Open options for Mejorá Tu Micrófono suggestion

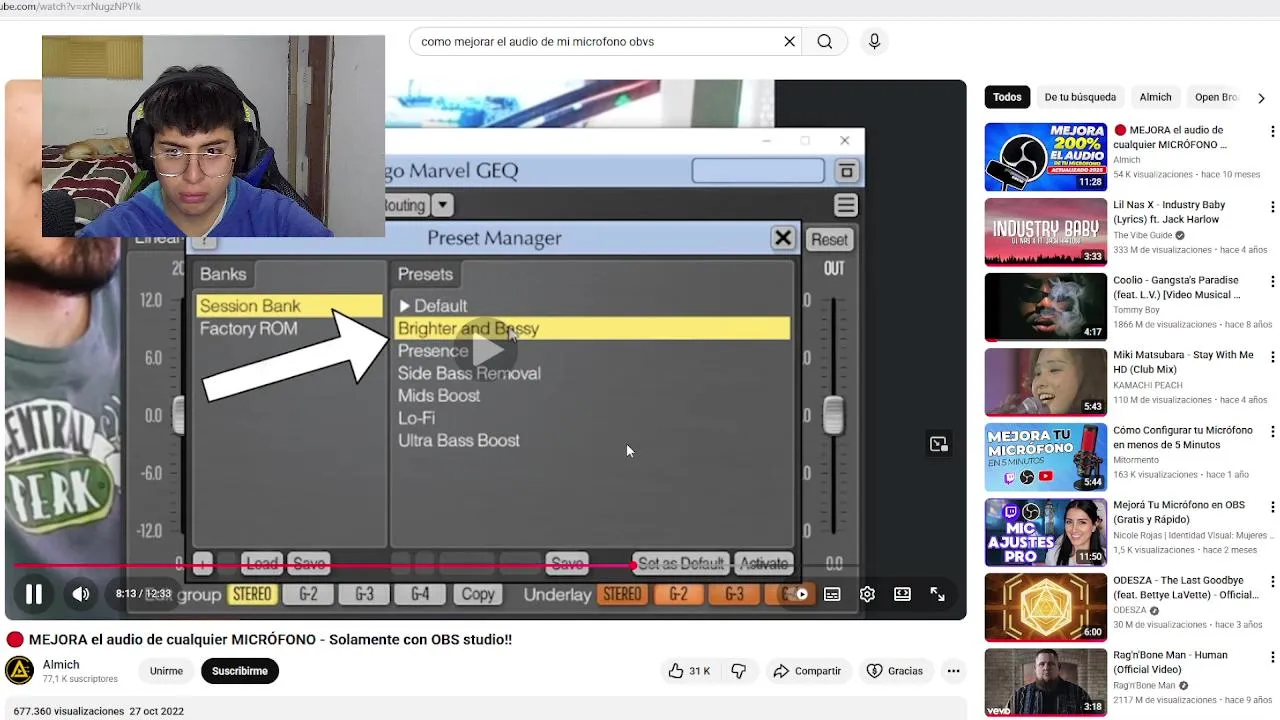[1272, 507]
